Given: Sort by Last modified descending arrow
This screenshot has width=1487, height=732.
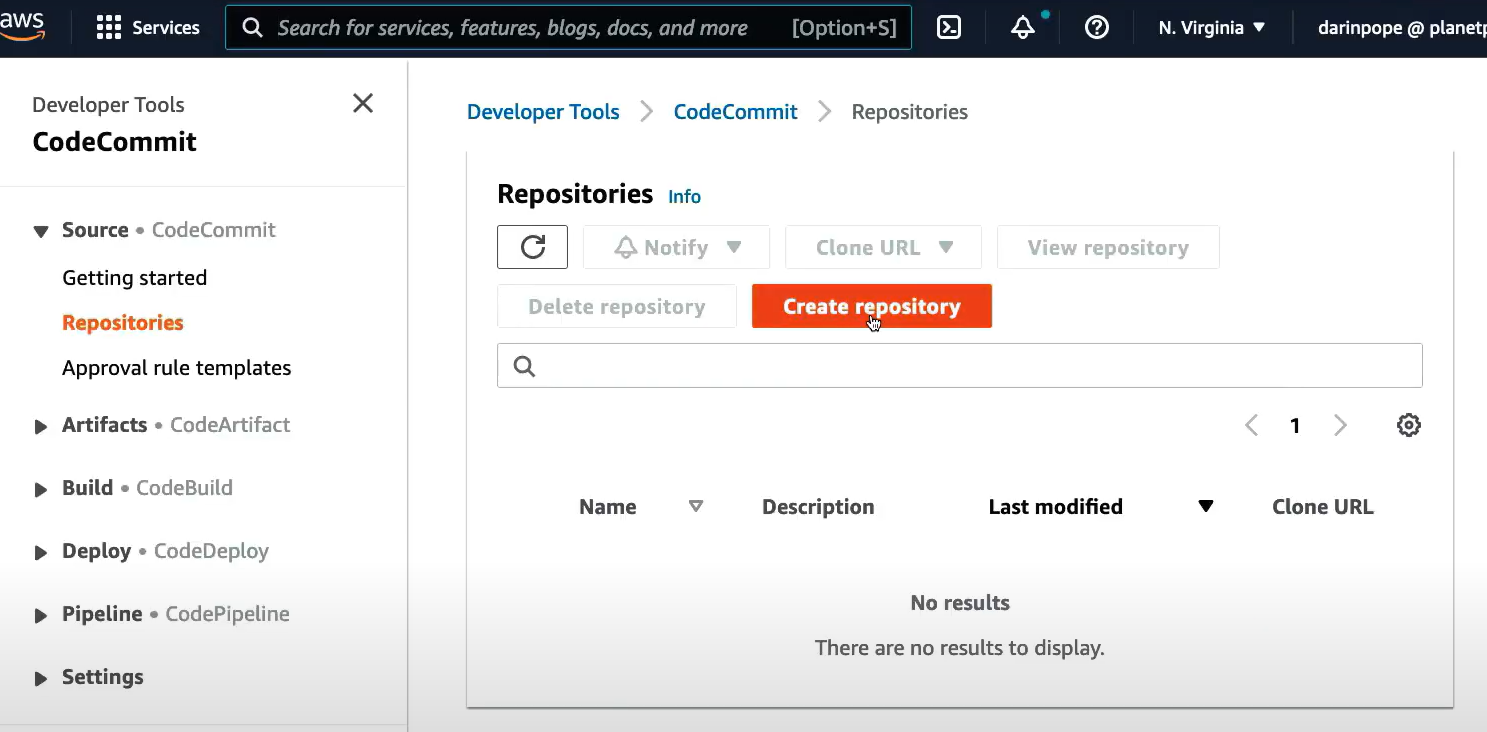Looking at the screenshot, I should (x=1206, y=506).
